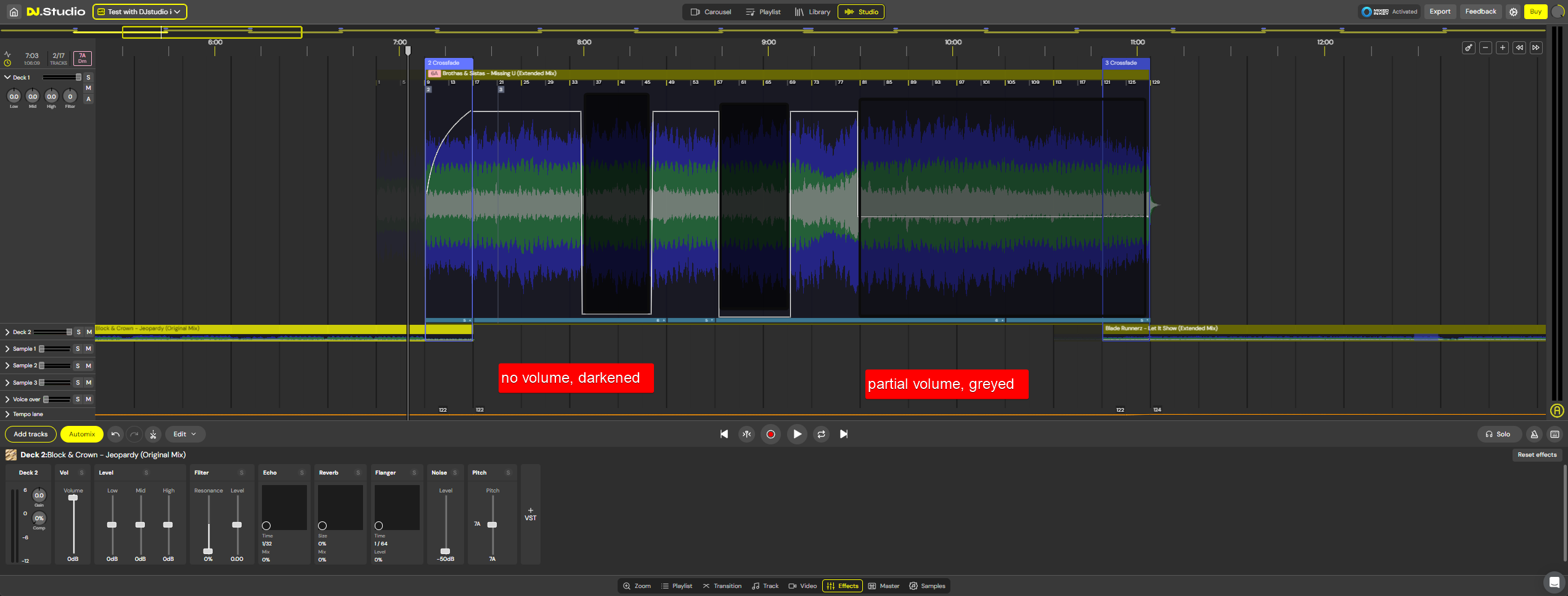
Task: Skip to the next track
Action: 844,434
